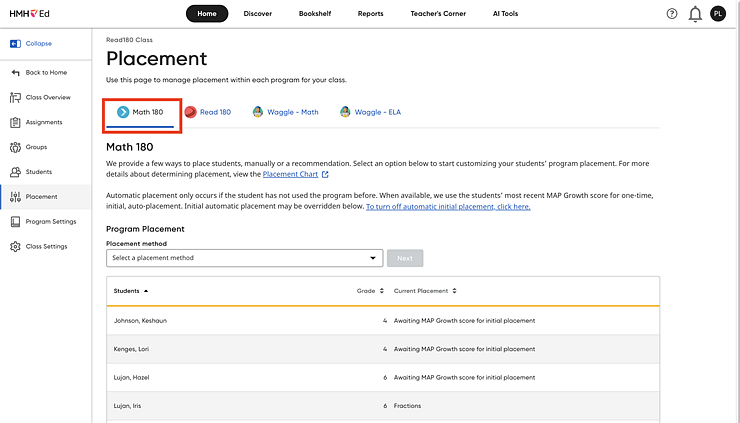Go Back to Home in sidebar
The width and height of the screenshot is (740, 423).
click(x=46, y=73)
